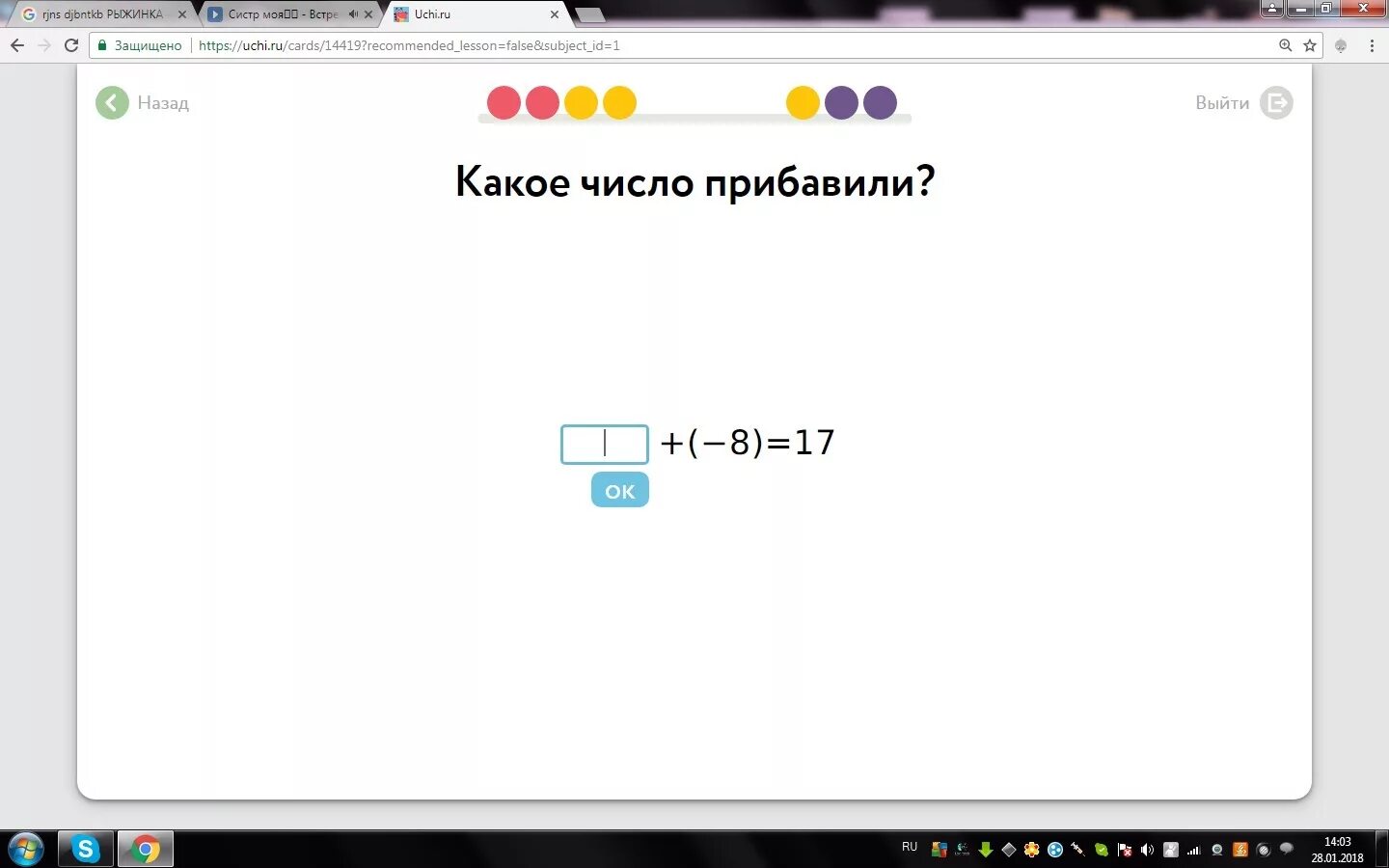Click the syringe tray icon

pyautogui.click(x=1078, y=850)
